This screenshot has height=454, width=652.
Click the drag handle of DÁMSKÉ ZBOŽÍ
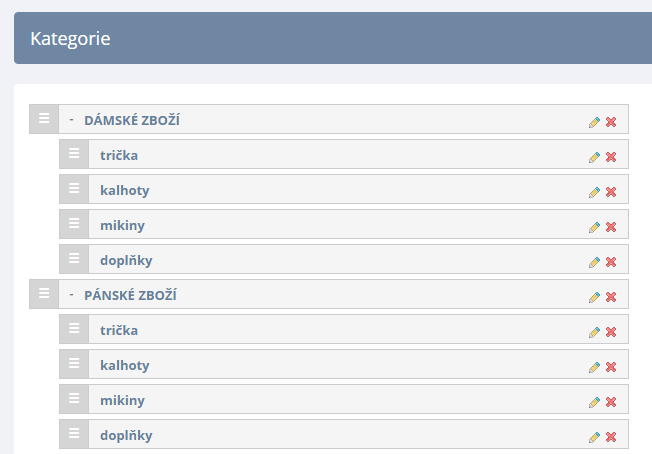pyautogui.click(x=44, y=119)
